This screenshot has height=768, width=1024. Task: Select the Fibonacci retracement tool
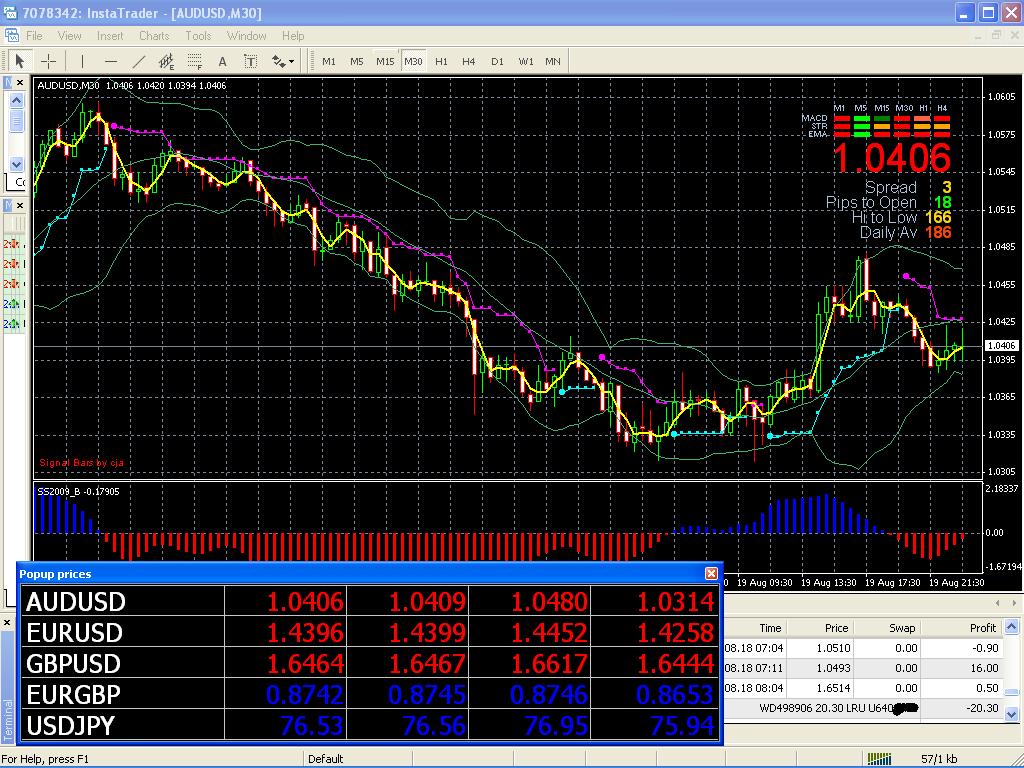click(x=193, y=61)
